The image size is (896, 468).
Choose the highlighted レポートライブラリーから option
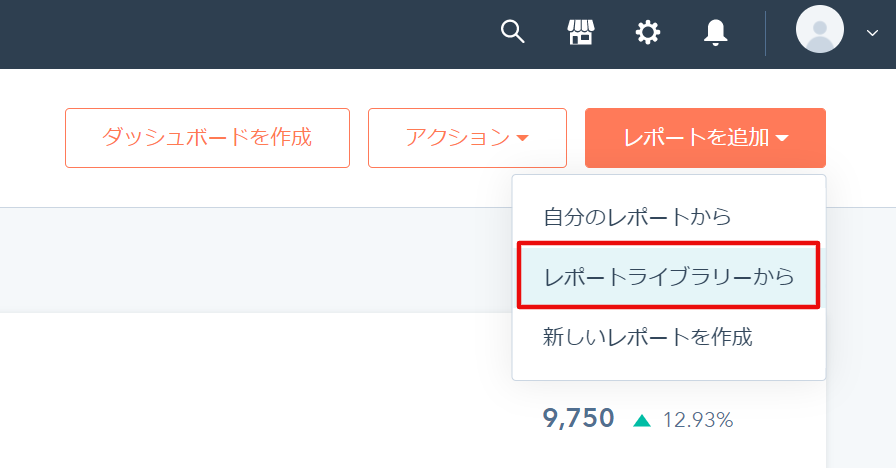point(669,277)
